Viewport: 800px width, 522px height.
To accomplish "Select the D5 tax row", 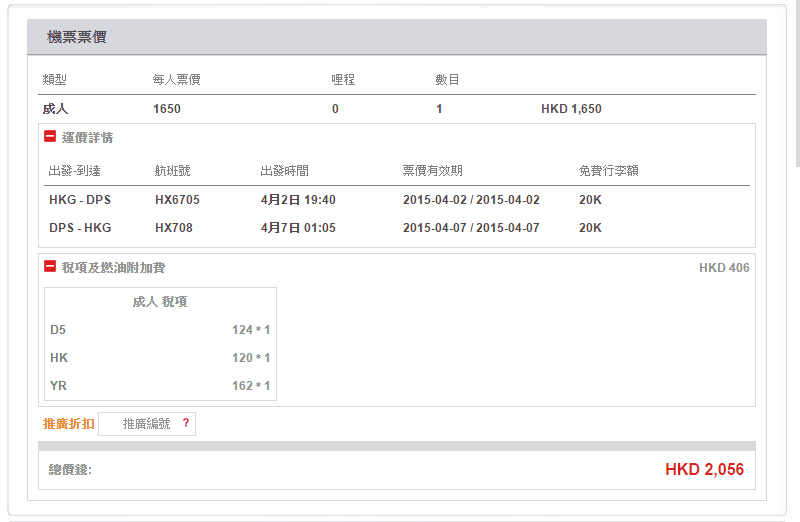I will pyautogui.click(x=160, y=330).
